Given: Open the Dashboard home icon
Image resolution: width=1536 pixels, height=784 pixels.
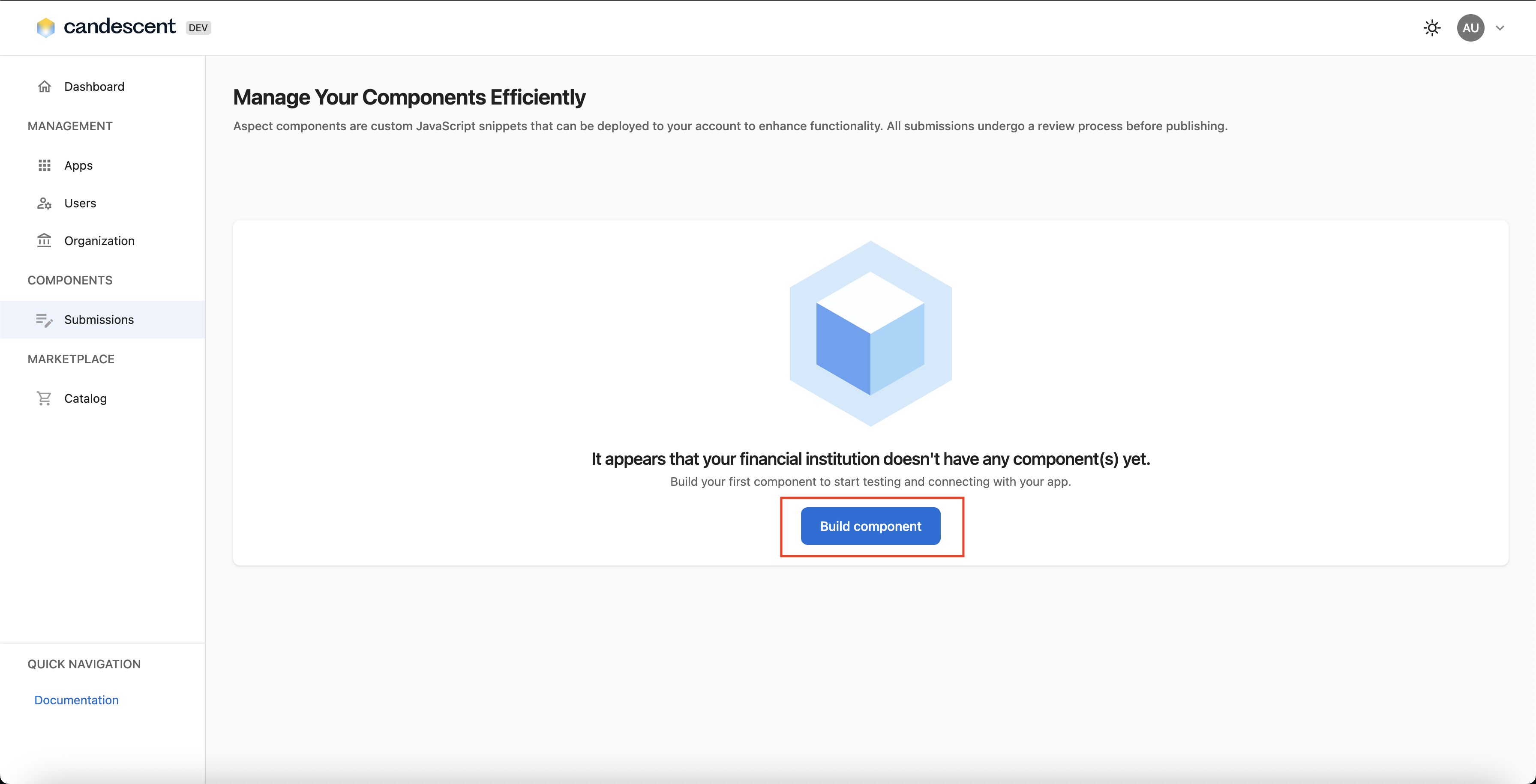Looking at the screenshot, I should [44, 86].
